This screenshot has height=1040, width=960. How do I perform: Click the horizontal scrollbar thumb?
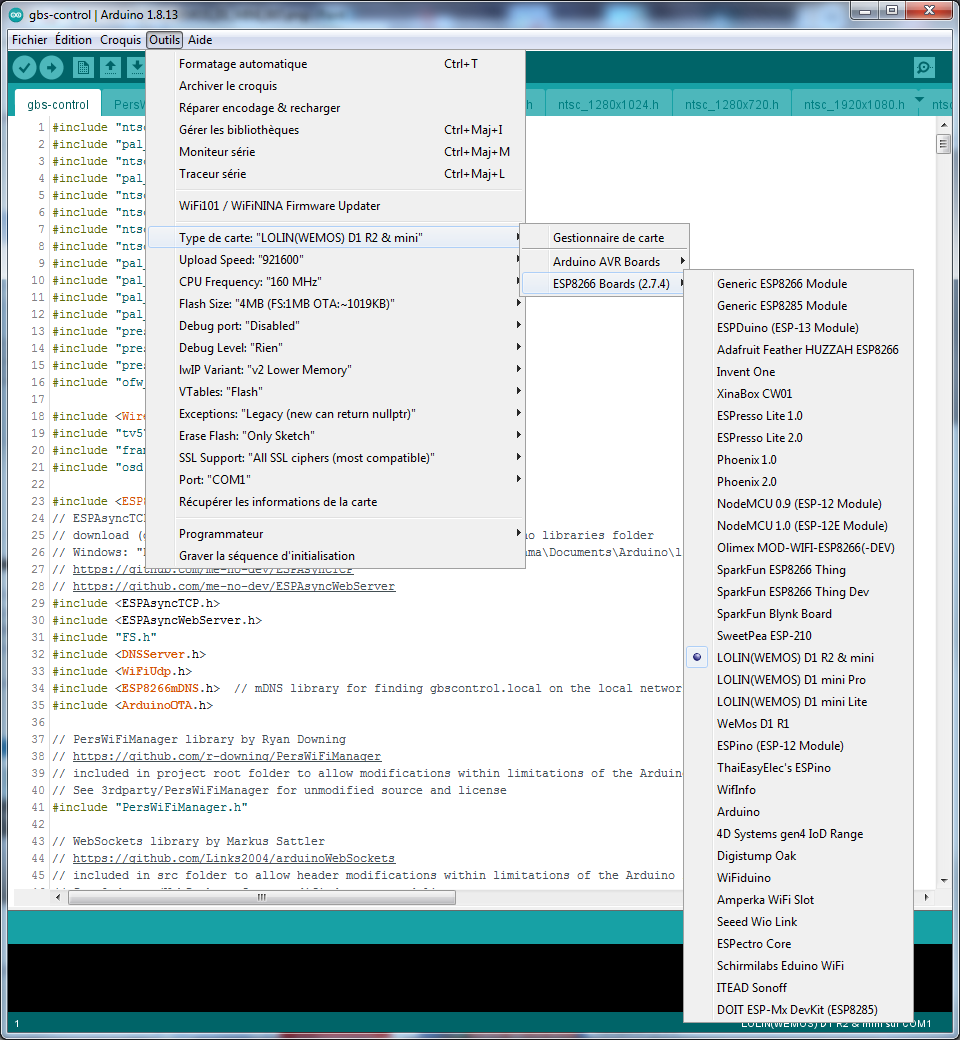point(262,897)
